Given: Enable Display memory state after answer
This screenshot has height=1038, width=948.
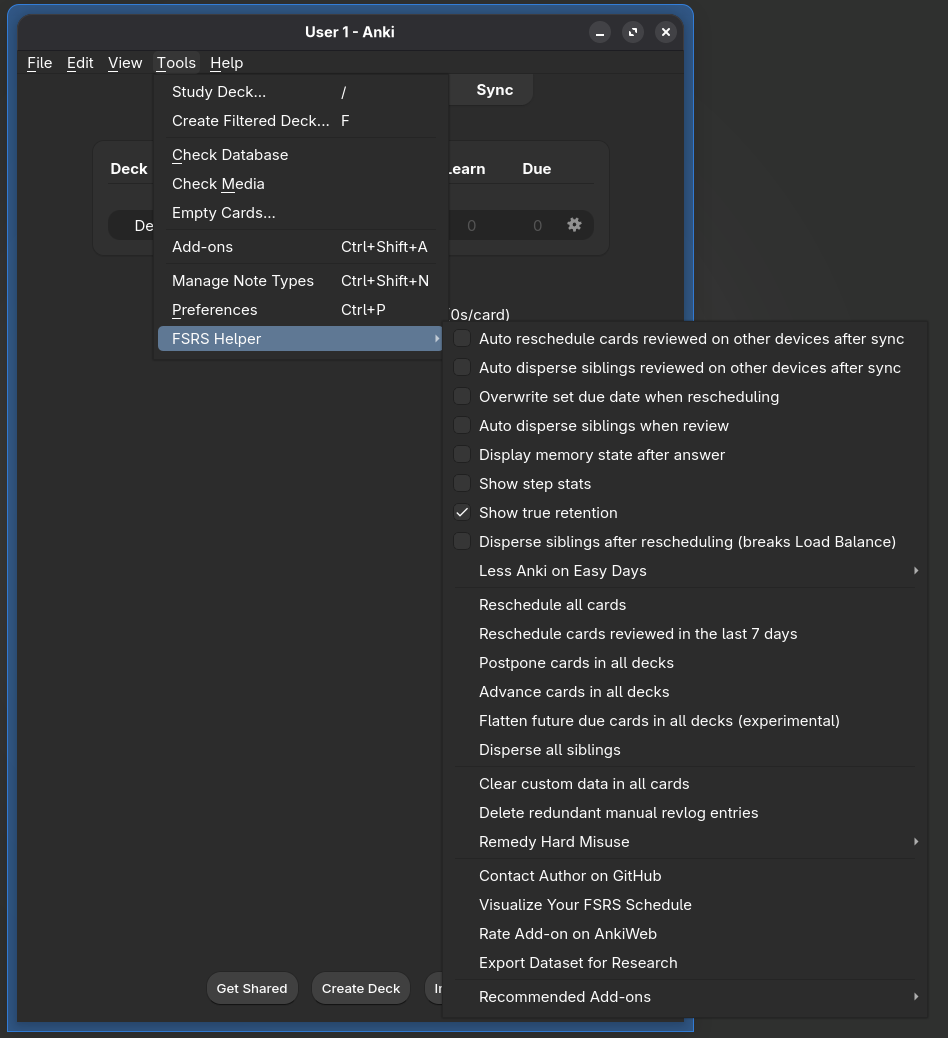Looking at the screenshot, I should click(x=462, y=455).
